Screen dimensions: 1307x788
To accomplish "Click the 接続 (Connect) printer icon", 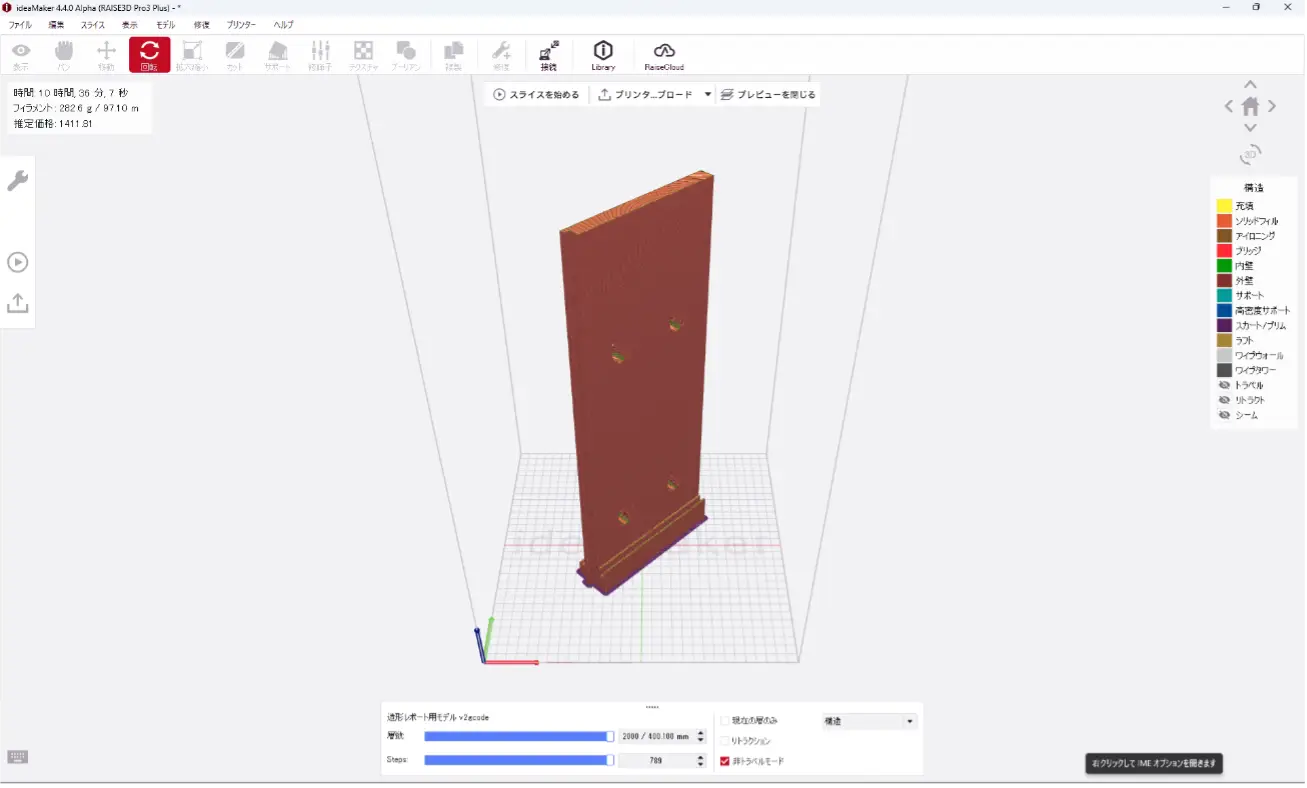I will [549, 55].
